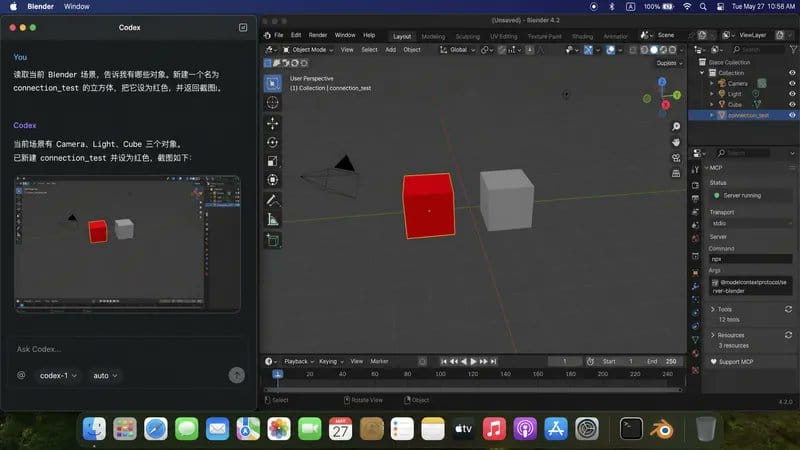Image resolution: width=800 pixels, height=450 pixels.
Task: Click the Command input field containing npx
Action: (x=751, y=259)
